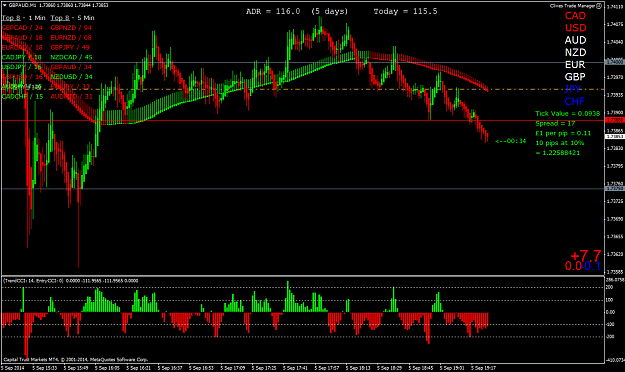Screen dimensions: 625x372
Task: Click the -200 level on the CCI scale
Action: [610, 337]
